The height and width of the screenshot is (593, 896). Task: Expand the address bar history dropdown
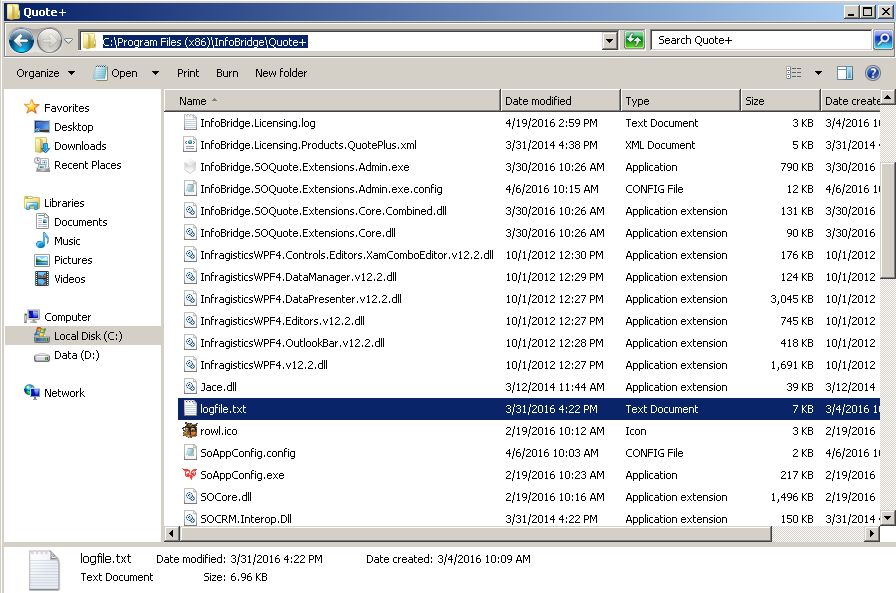click(610, 41)
